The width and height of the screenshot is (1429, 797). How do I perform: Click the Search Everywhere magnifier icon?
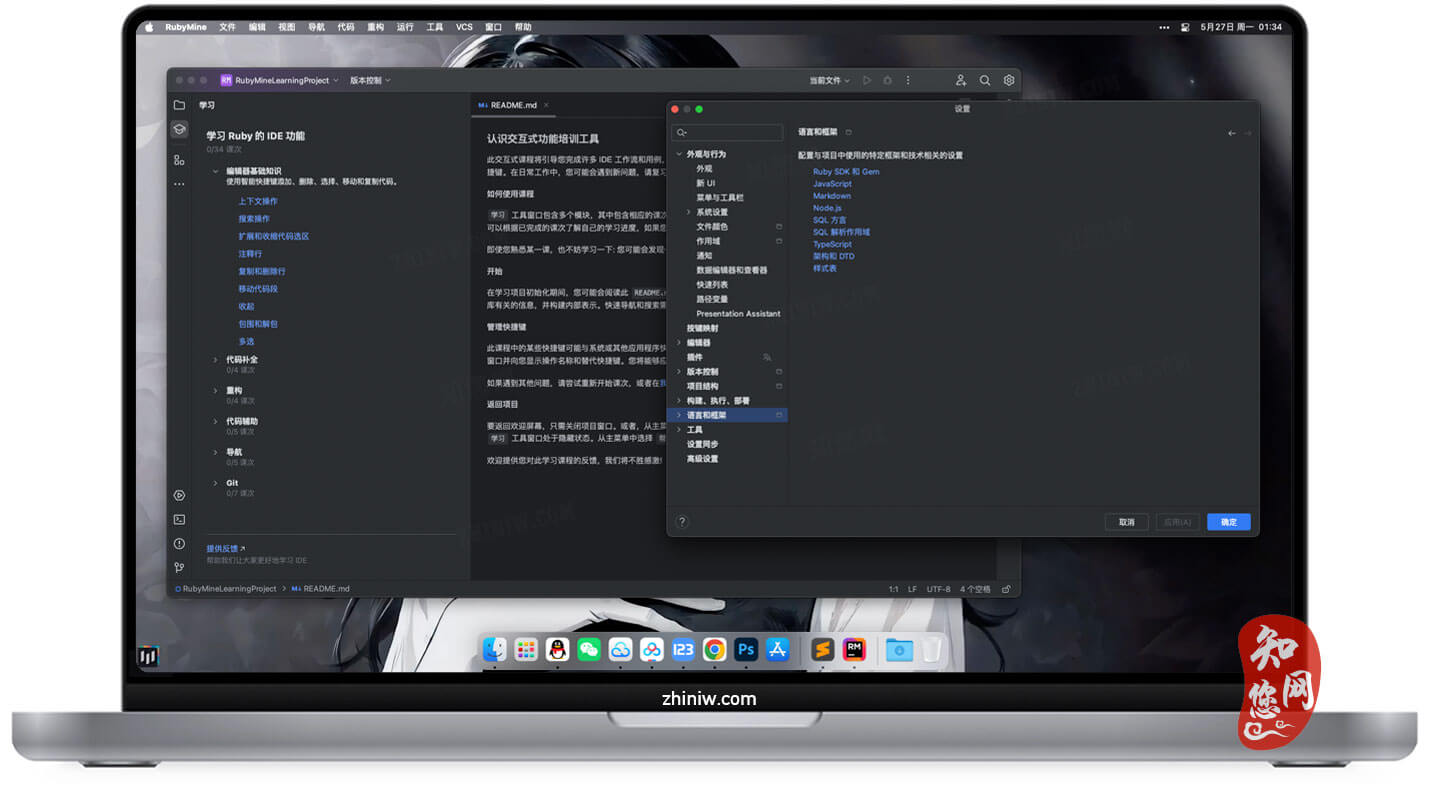click(985, 80)
